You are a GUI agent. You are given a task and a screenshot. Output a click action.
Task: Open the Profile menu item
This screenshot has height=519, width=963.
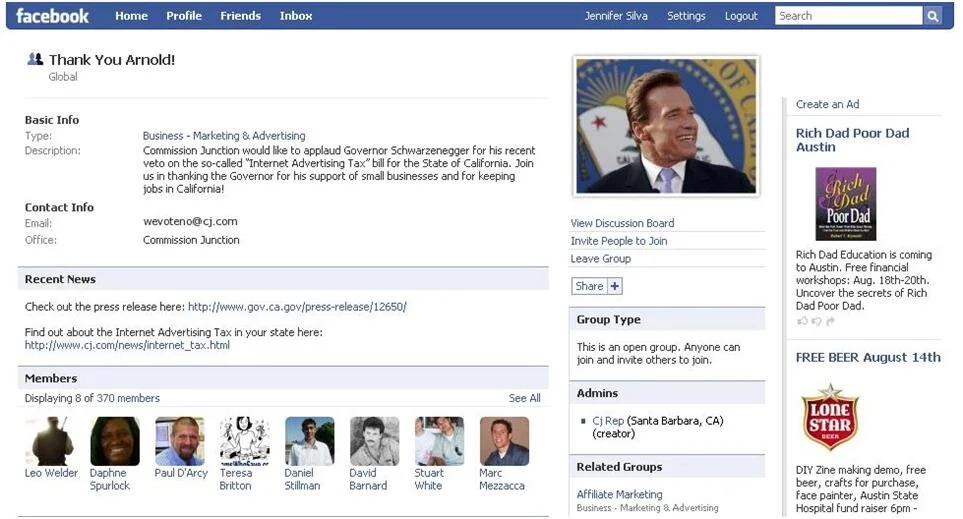(x=184, y=16)
